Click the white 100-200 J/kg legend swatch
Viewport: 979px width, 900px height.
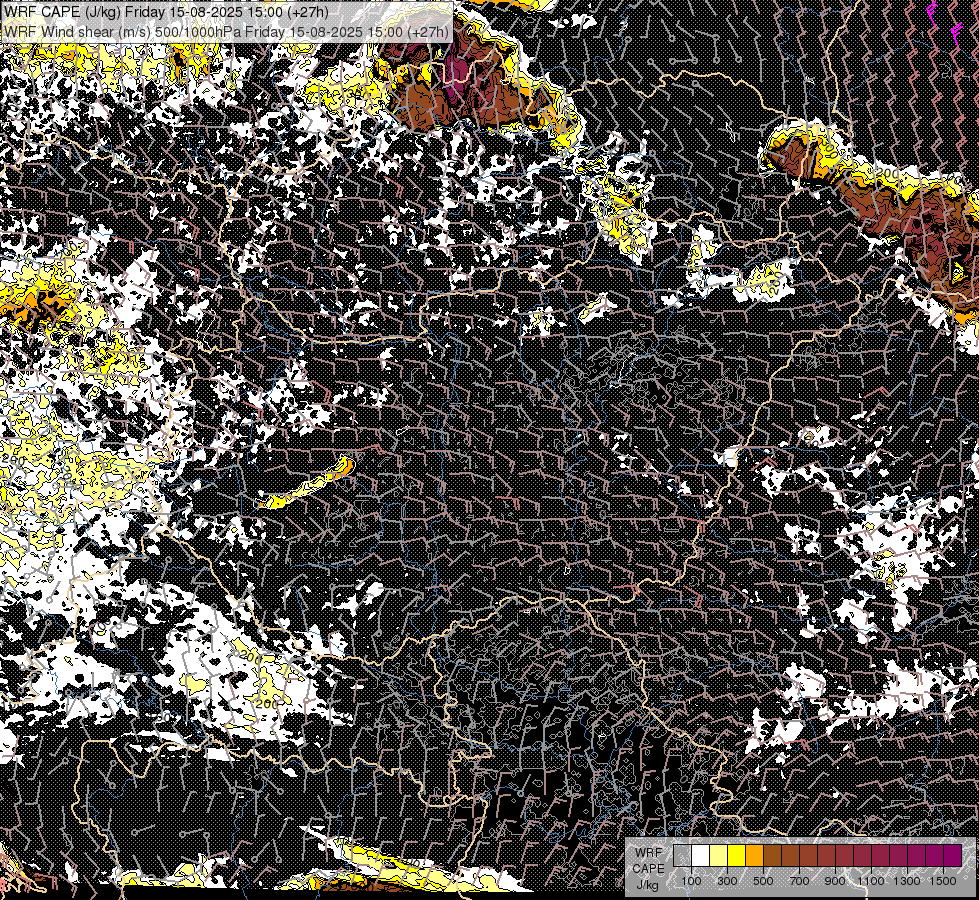701,856
